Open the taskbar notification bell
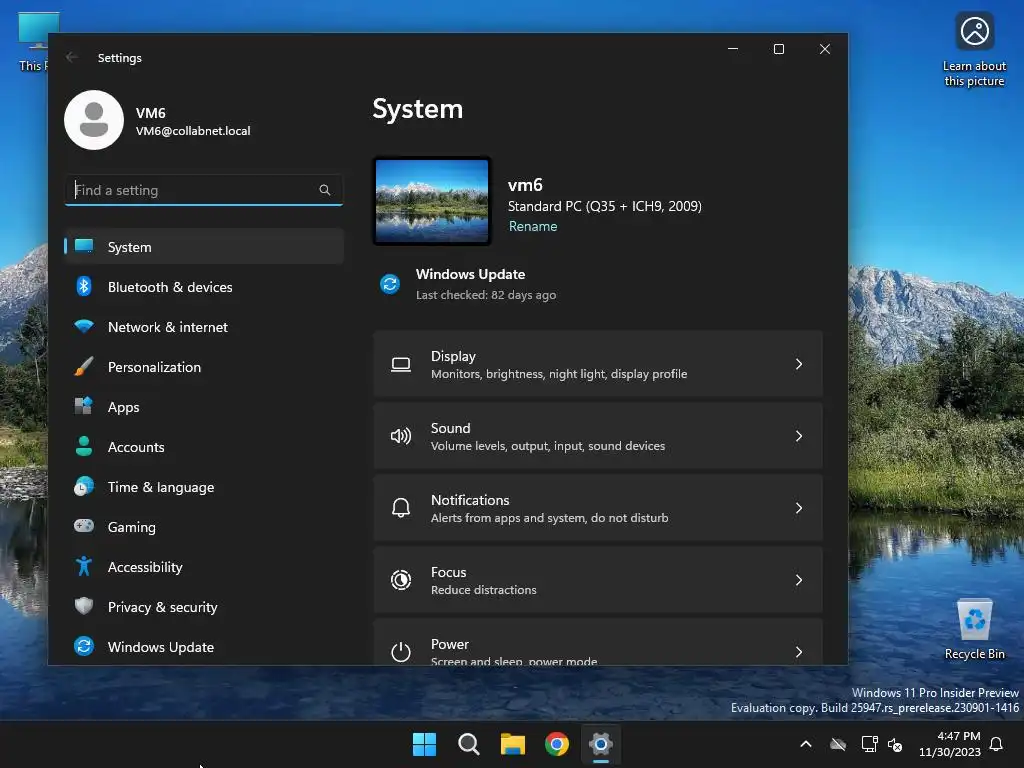The width and height of the screenshot is (1024, 768). [x=996, y=744]
